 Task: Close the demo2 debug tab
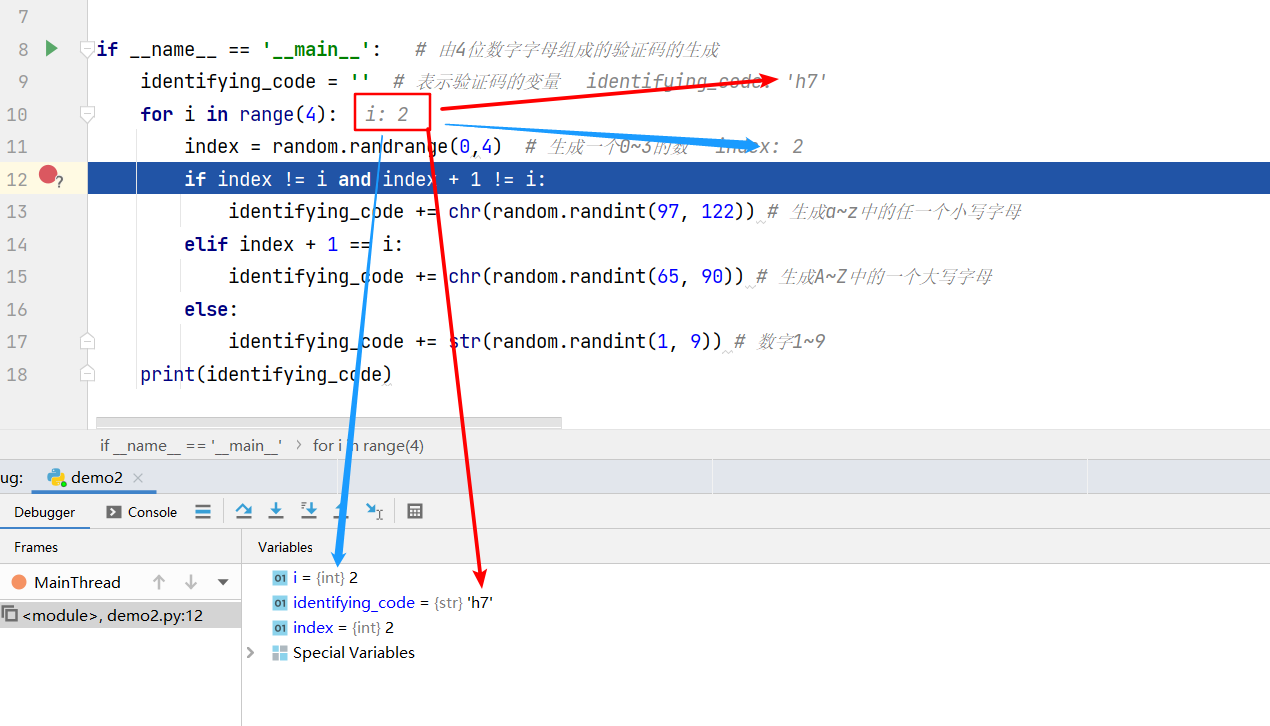(138, 478)
